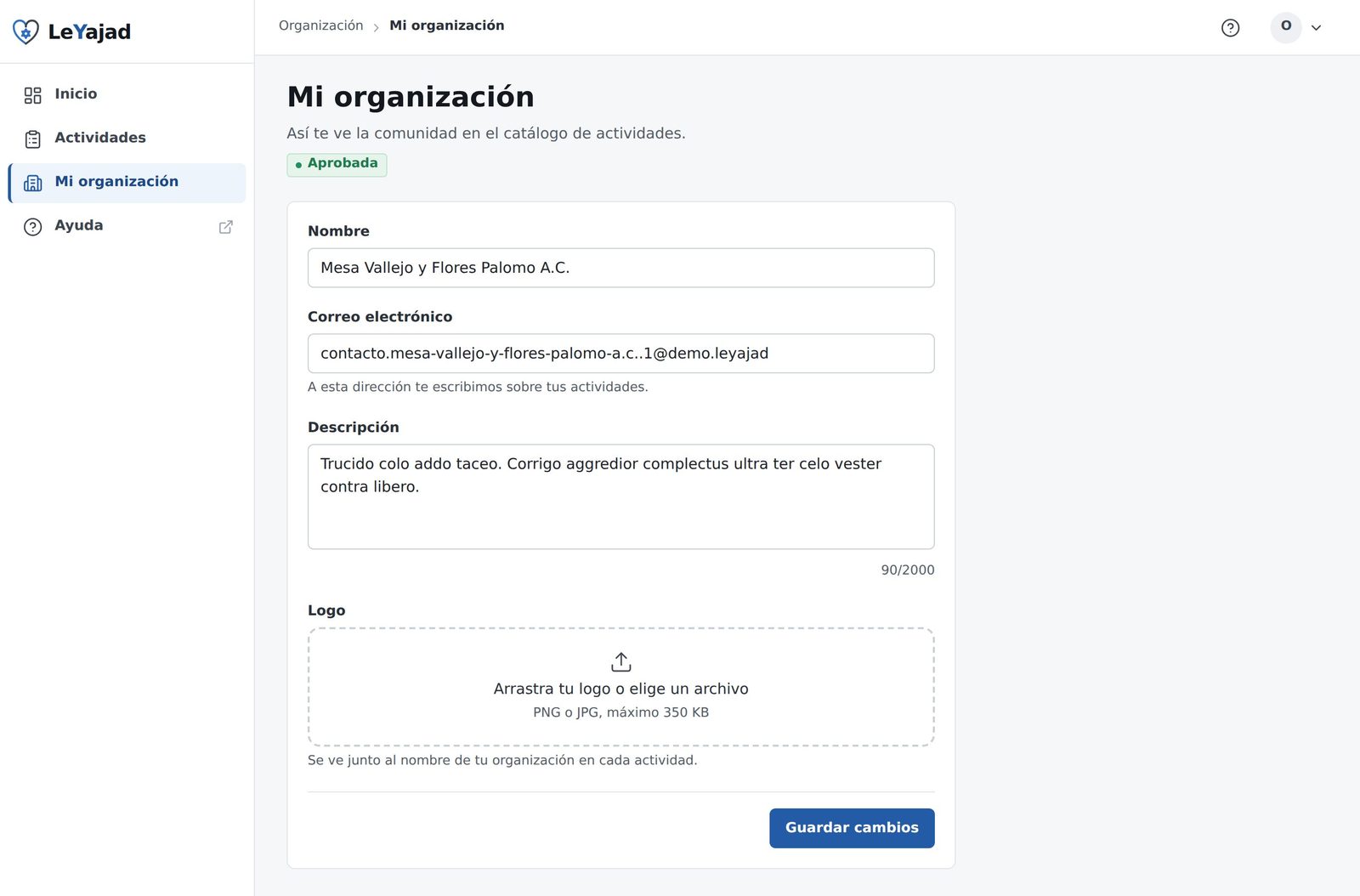Click the user avatar with letter O
Image resolution: width=1360 pixels, height=896 pixels.
[x=1286, y=27]
